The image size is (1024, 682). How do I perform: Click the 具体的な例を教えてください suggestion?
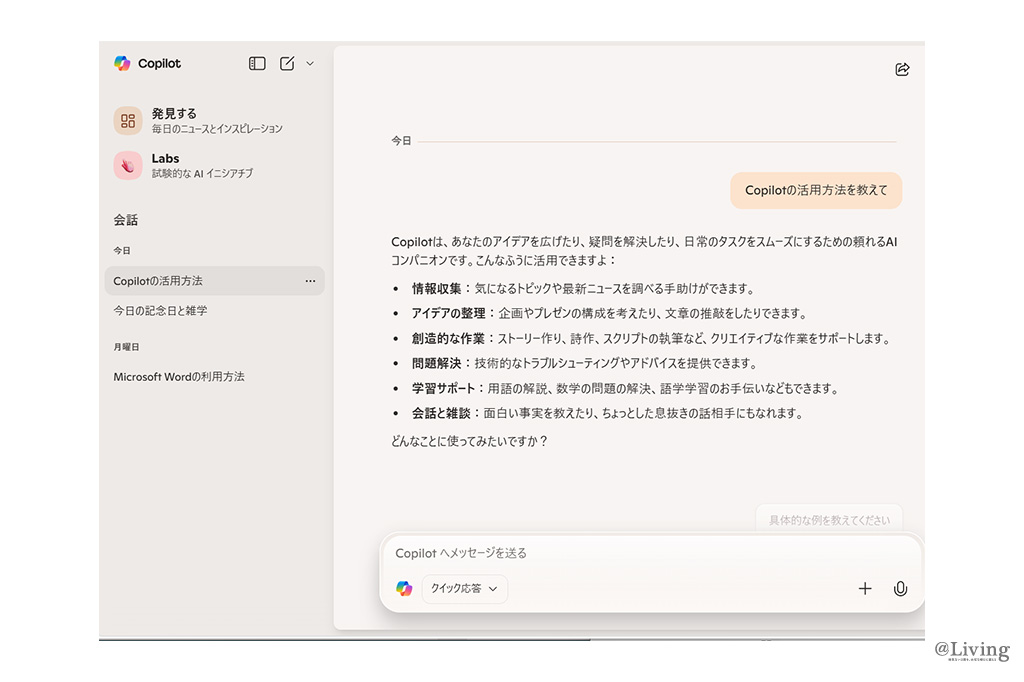click(828, 519)
